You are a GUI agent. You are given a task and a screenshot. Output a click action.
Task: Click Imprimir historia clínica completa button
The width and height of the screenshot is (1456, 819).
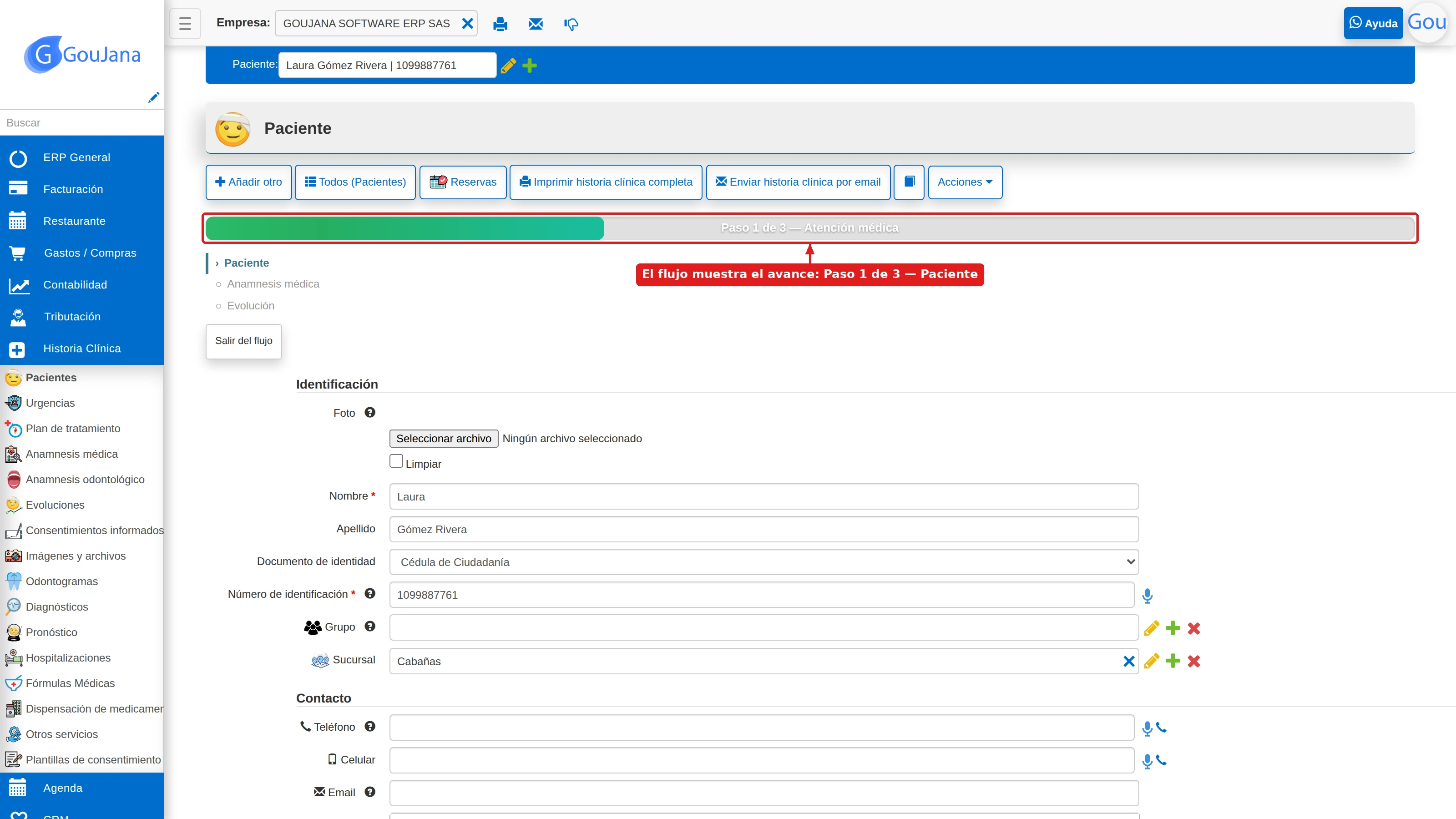click(605, 182)
